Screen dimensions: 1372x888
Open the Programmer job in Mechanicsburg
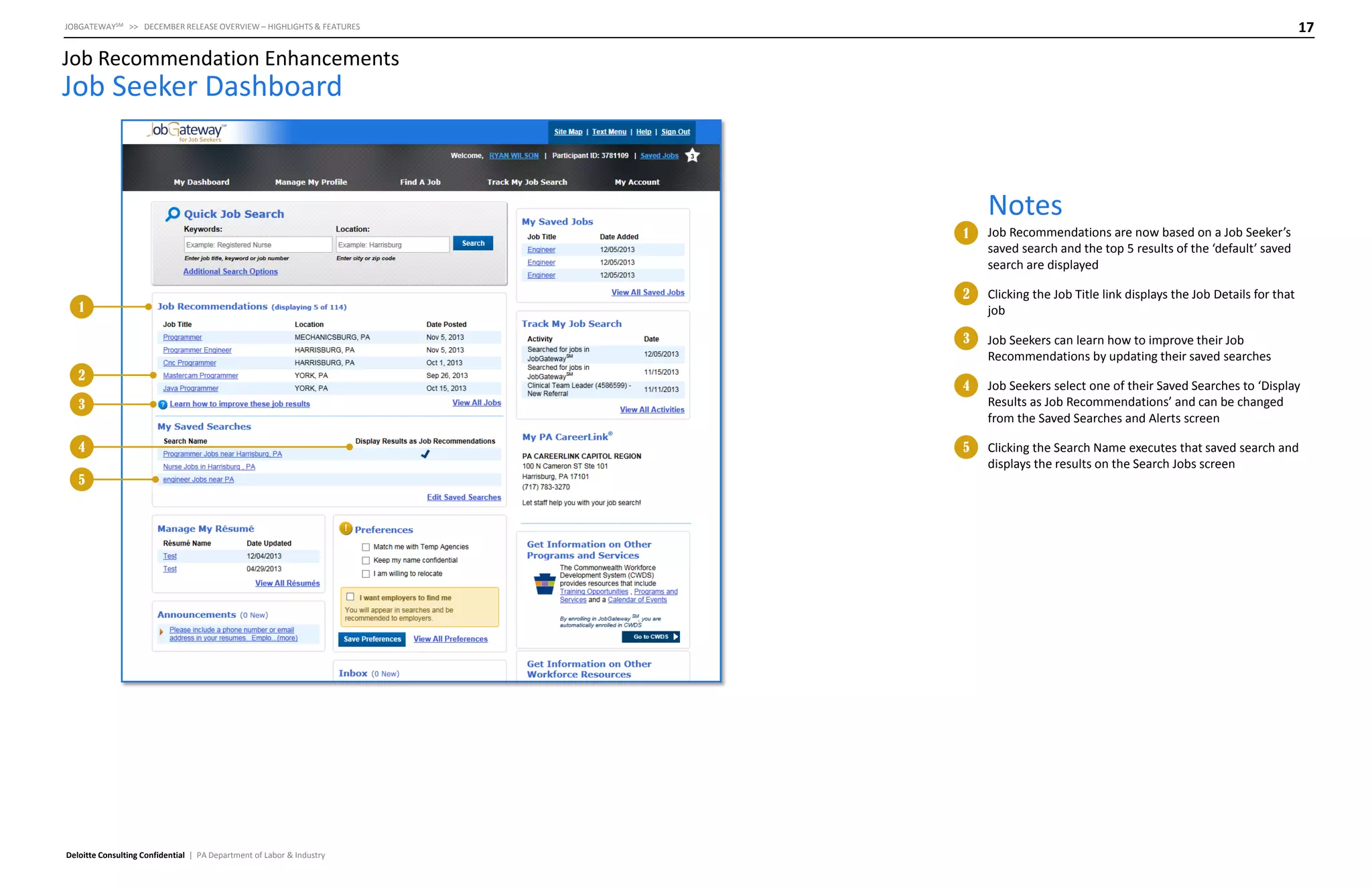point(182,338)
